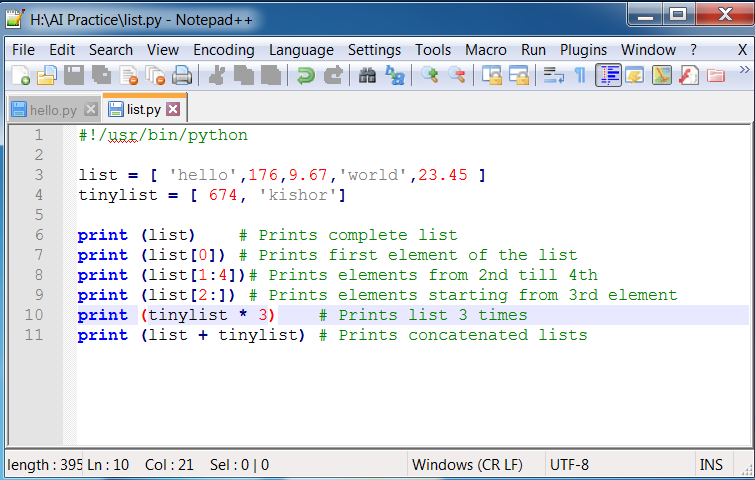The height and width of the screenshot is (480, 755).
Task: Toggle the Show Indent Guide button
Action: [608, 76]
